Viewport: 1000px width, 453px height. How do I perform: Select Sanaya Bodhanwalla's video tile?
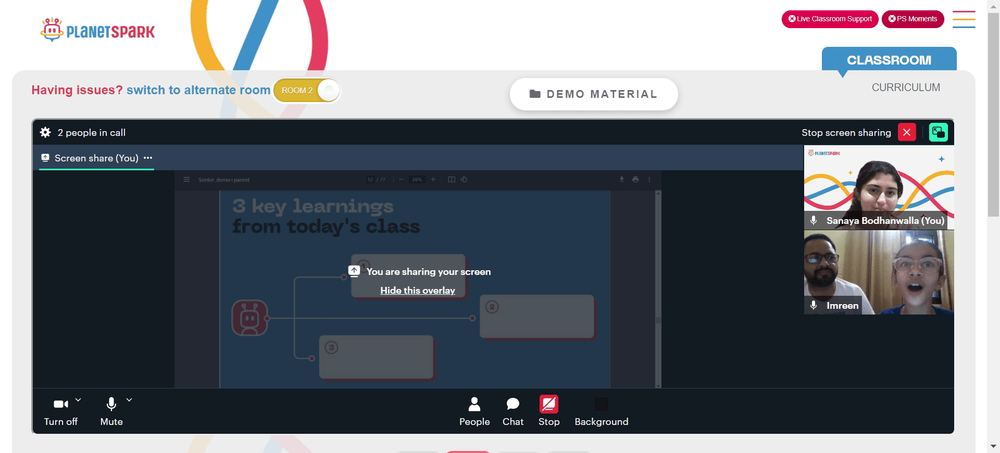[879, 188]
